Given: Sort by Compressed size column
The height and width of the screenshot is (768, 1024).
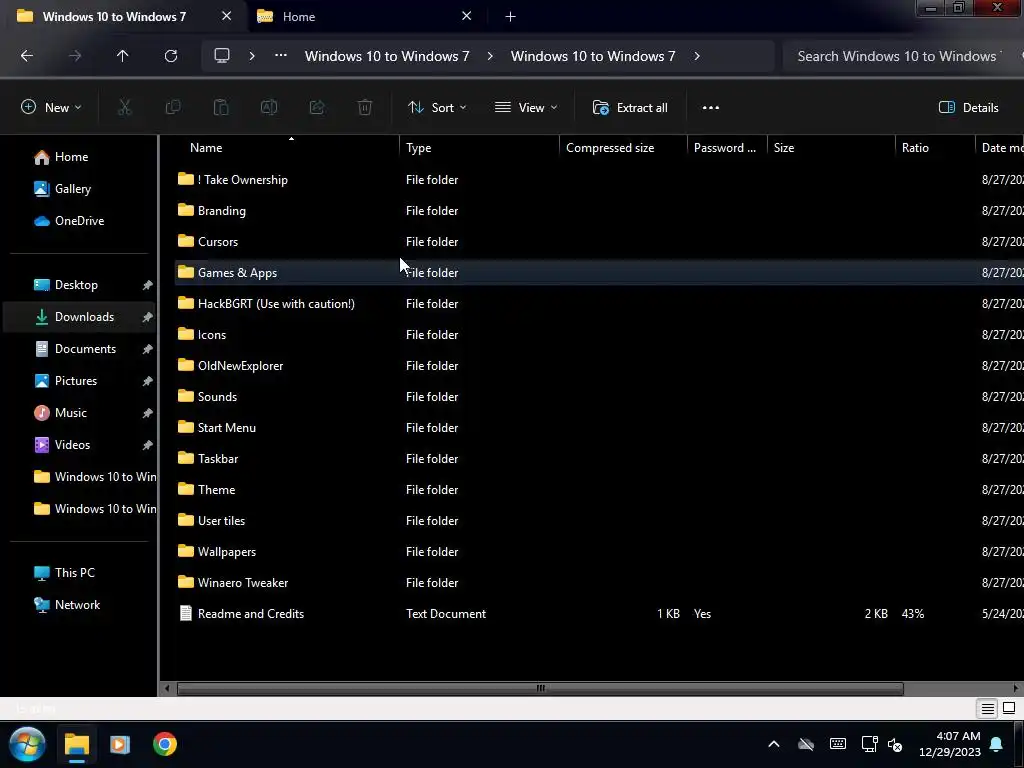Looking at the screenshot, I should pos(623,148).
